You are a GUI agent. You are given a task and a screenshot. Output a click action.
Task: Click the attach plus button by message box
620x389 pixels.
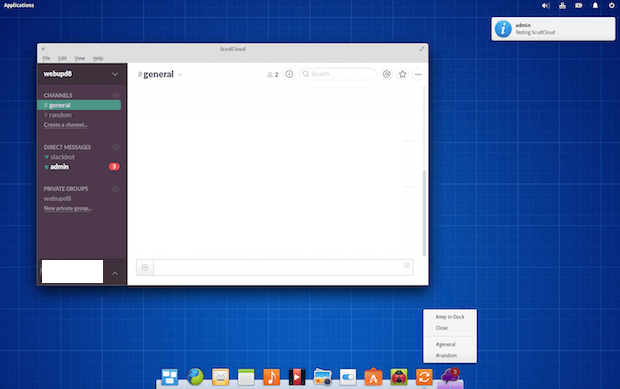point(145,268)
